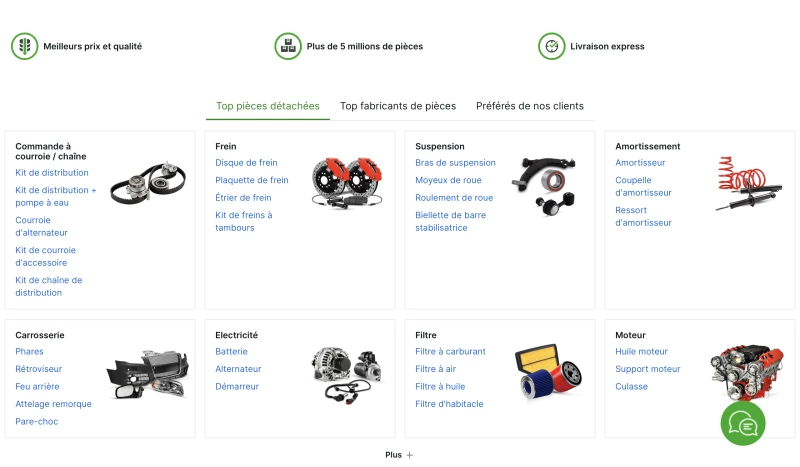800x467 pixels.
Task: Select the Préférés de nos clients tab
Action: 530,106
